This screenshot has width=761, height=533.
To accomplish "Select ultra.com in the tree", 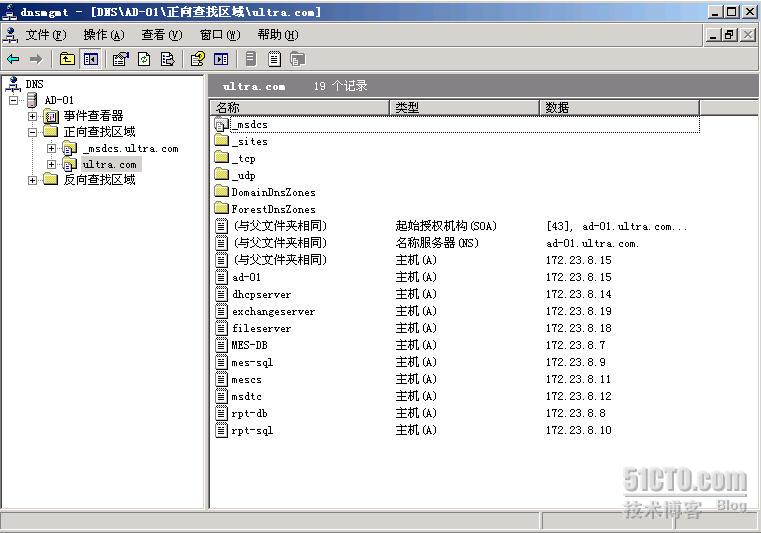I will (x=110, y=164).
